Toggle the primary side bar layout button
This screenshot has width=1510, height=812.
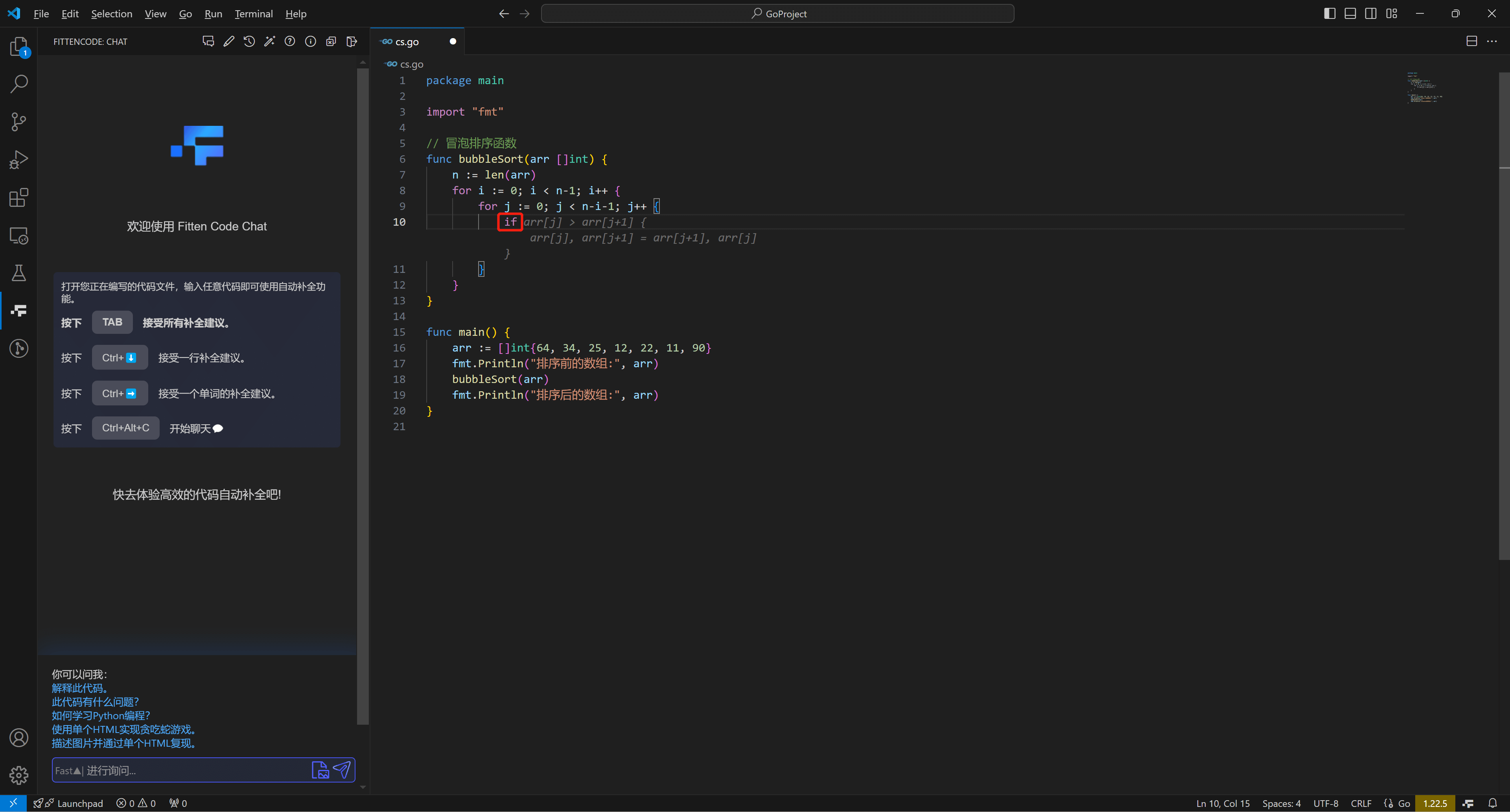tap(1330, 13)
